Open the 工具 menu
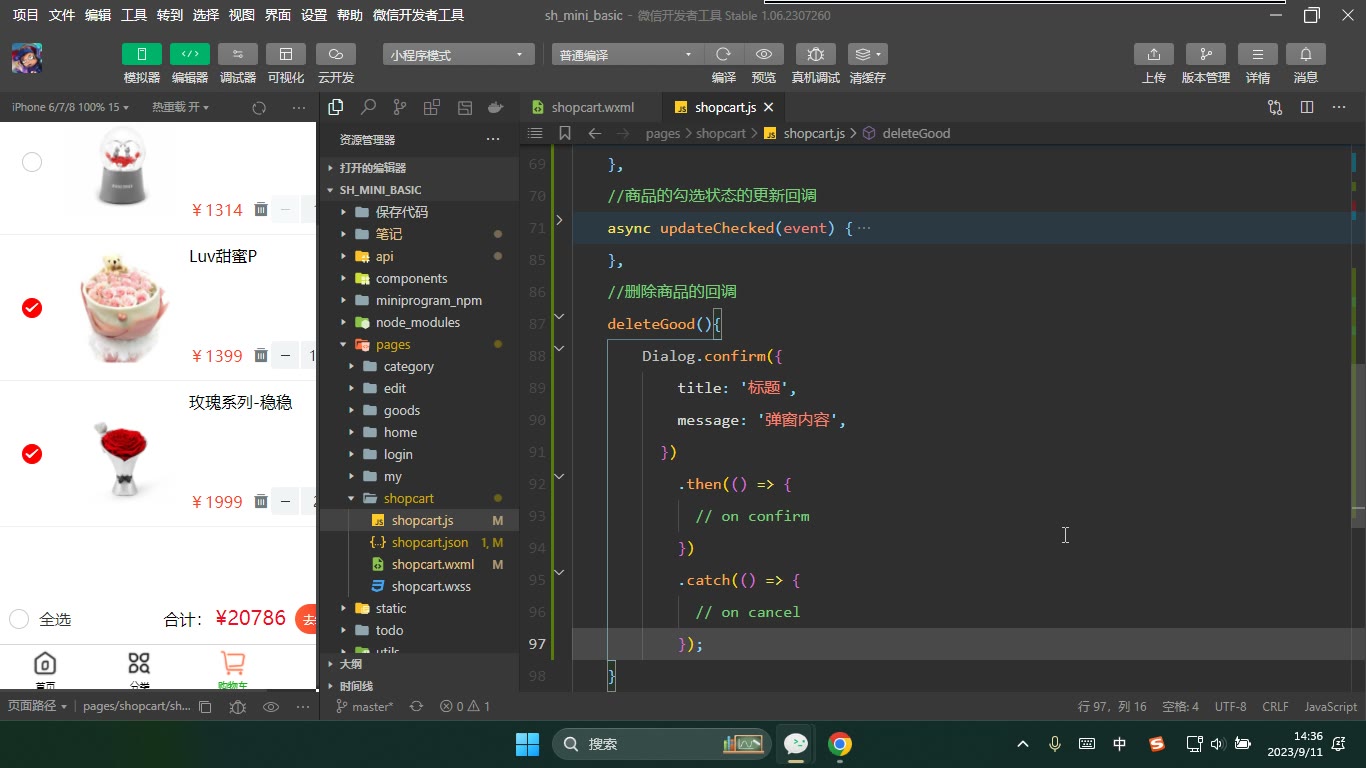Image resolution: width=1366 pixels, height=768 pixels. point(134,15)
